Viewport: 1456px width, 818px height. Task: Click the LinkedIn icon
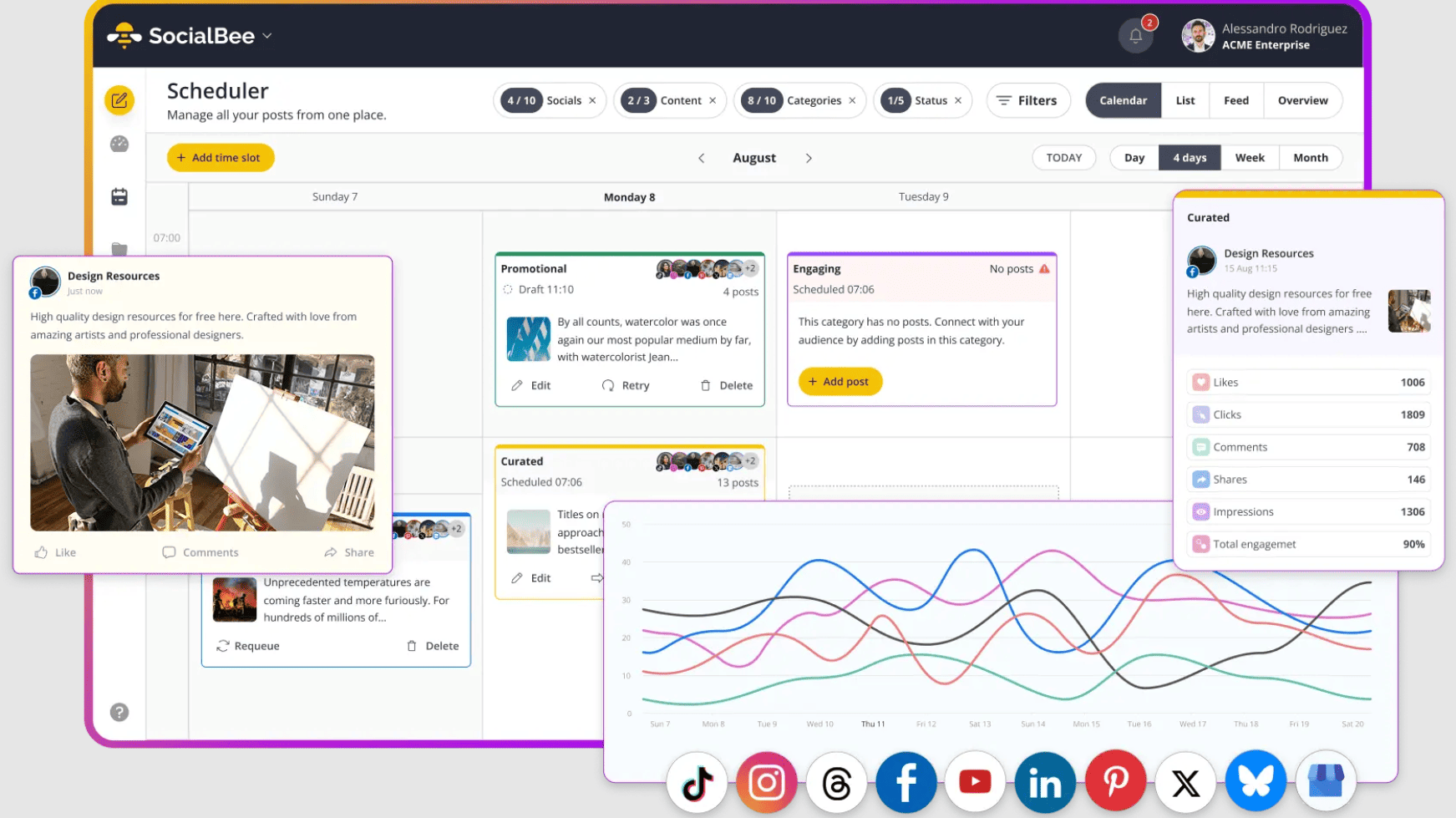[x=1045, y=783]
